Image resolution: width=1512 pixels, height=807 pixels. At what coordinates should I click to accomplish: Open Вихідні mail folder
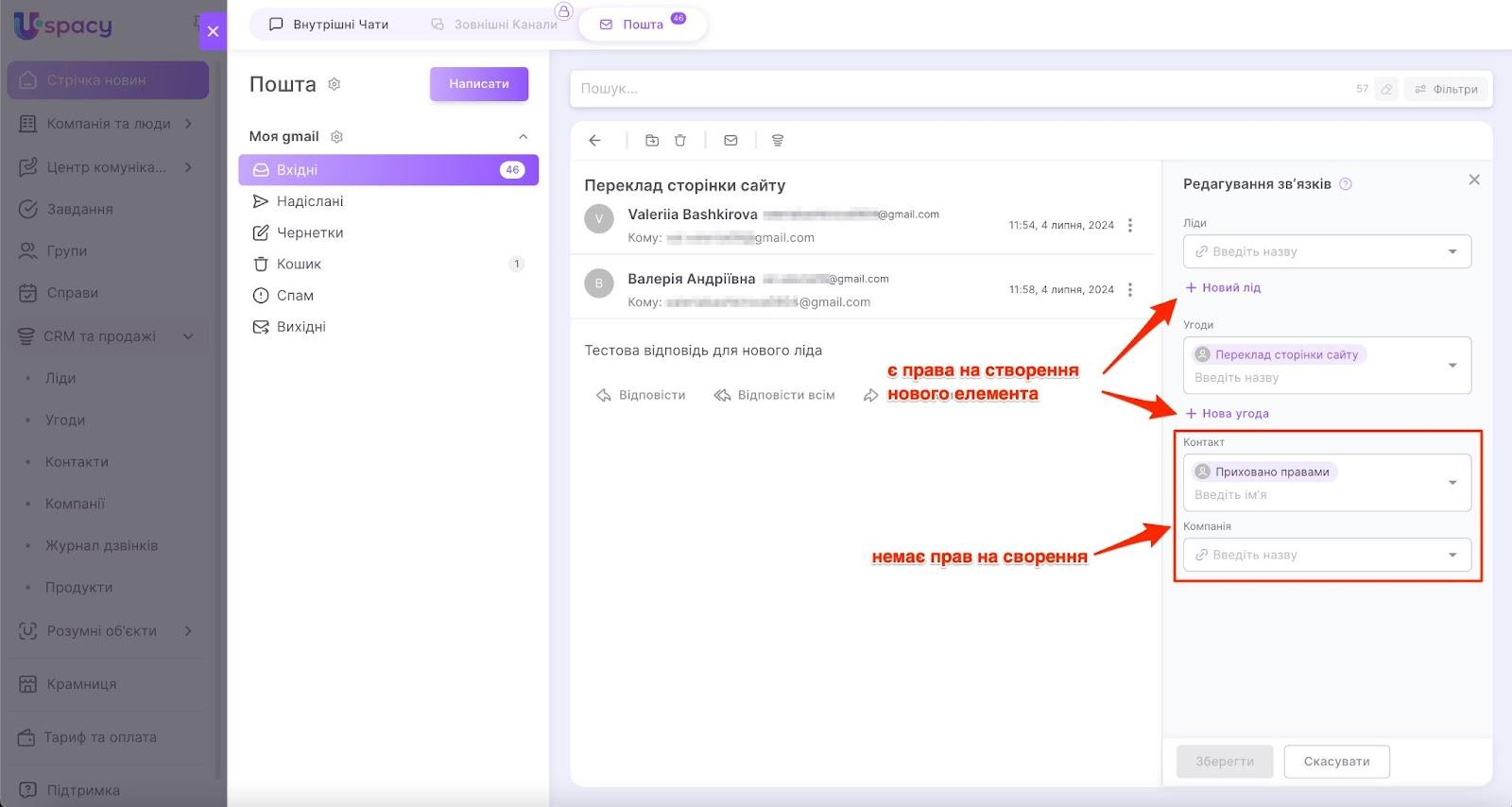(388, 327)
